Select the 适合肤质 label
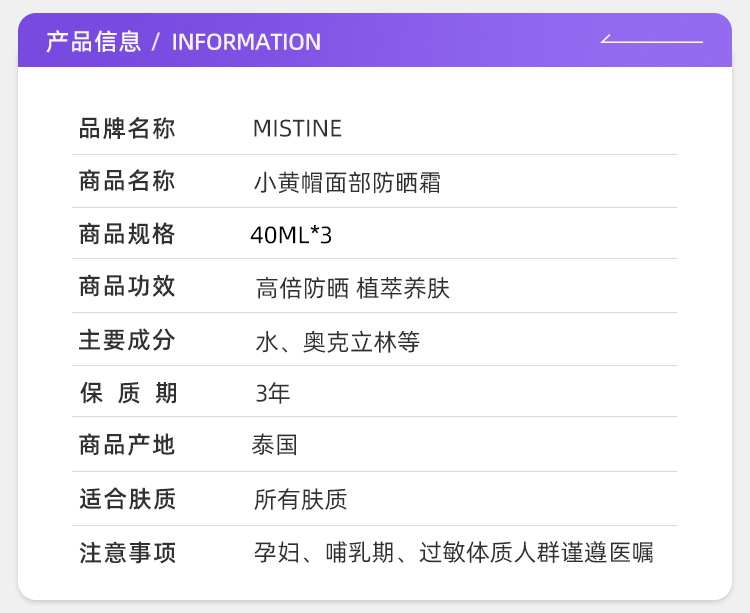 pyautogui.click(x=127, y=498)
